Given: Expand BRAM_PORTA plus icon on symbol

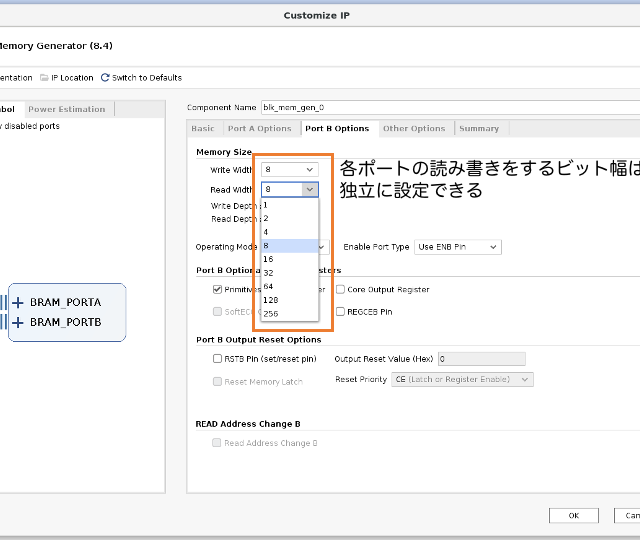Looking at the screenshot, I should tap(18, 302).
